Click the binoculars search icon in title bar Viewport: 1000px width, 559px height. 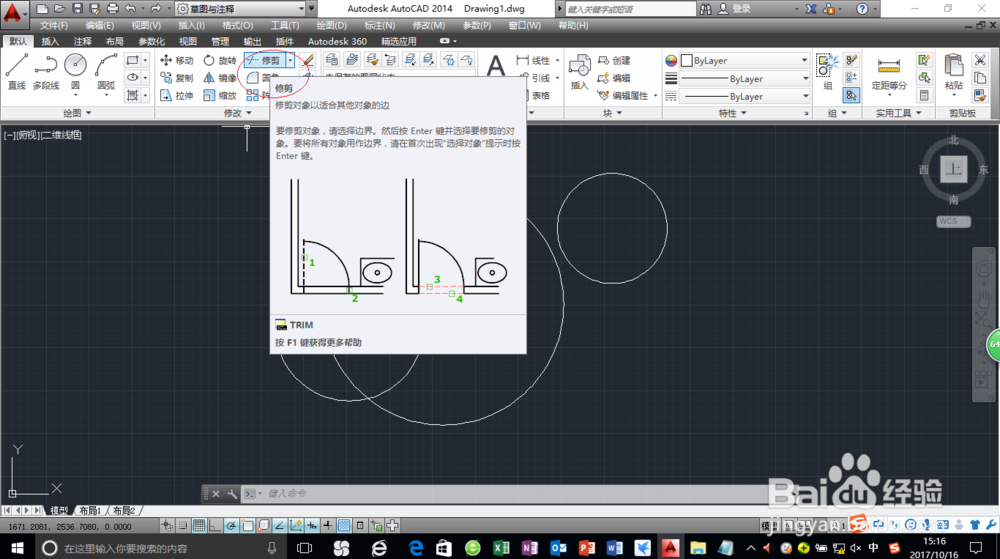[705, 9]
